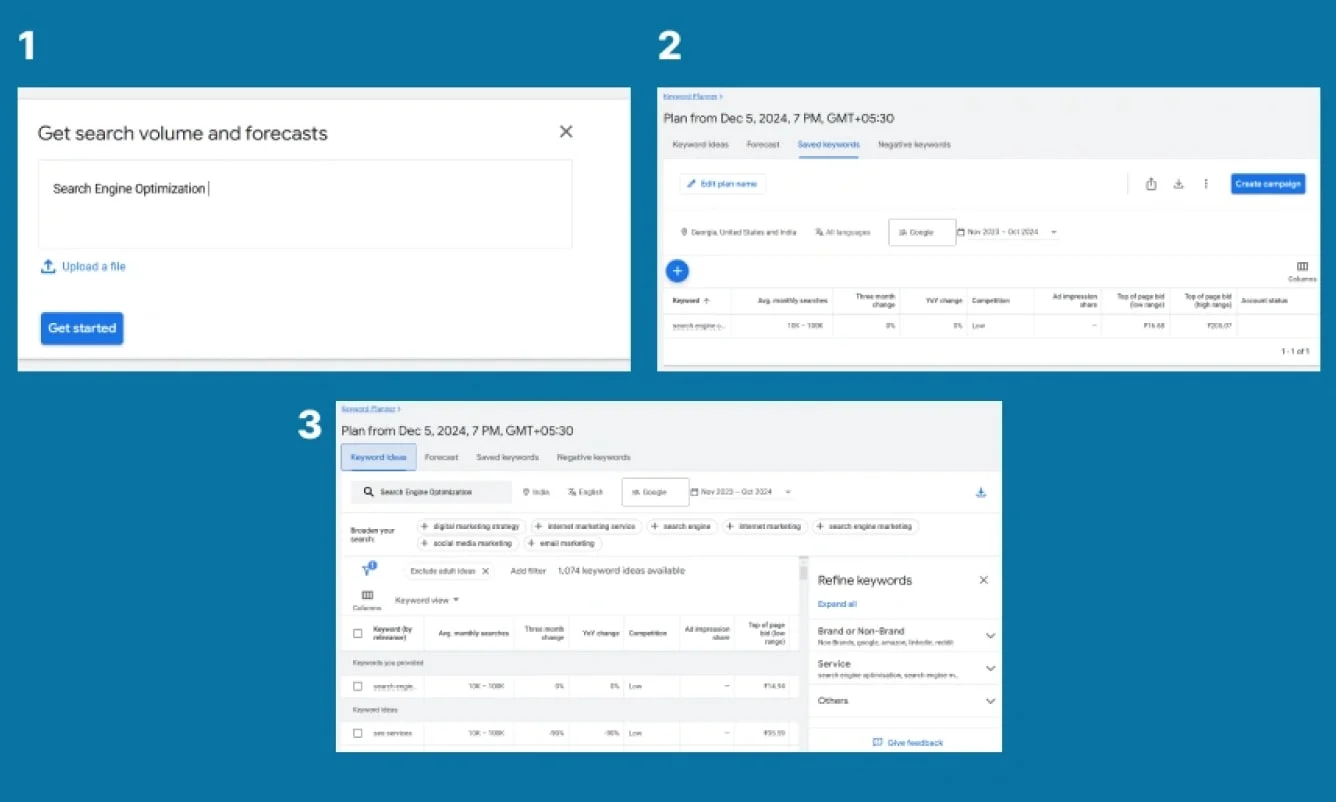The image size is (1336, 802).
Task: Close the Get search volume dialog
Action: point(566,132)
